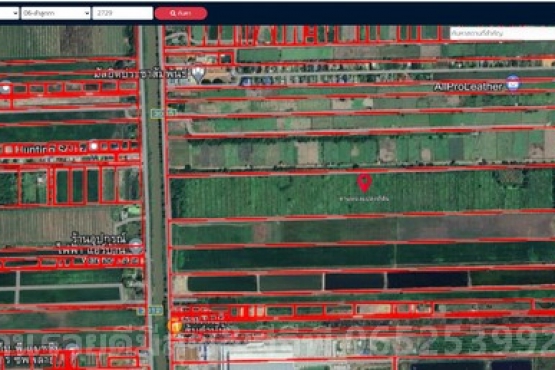Click the magnifier icon inside the search button
Screen dimensions: 555x370
coord(173,13)
